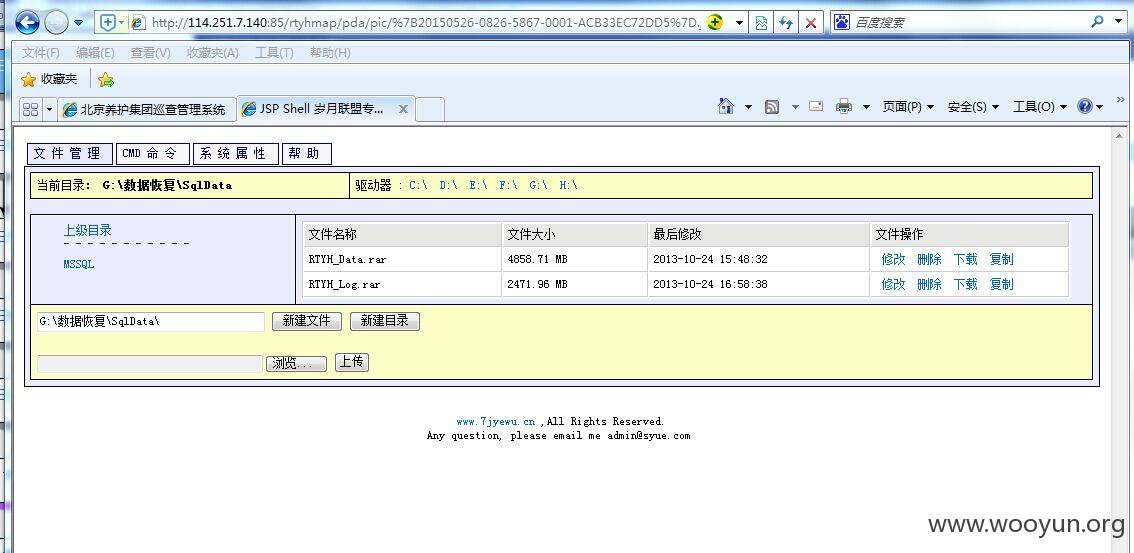Open the 查看(V) menu

pos(150,53)
